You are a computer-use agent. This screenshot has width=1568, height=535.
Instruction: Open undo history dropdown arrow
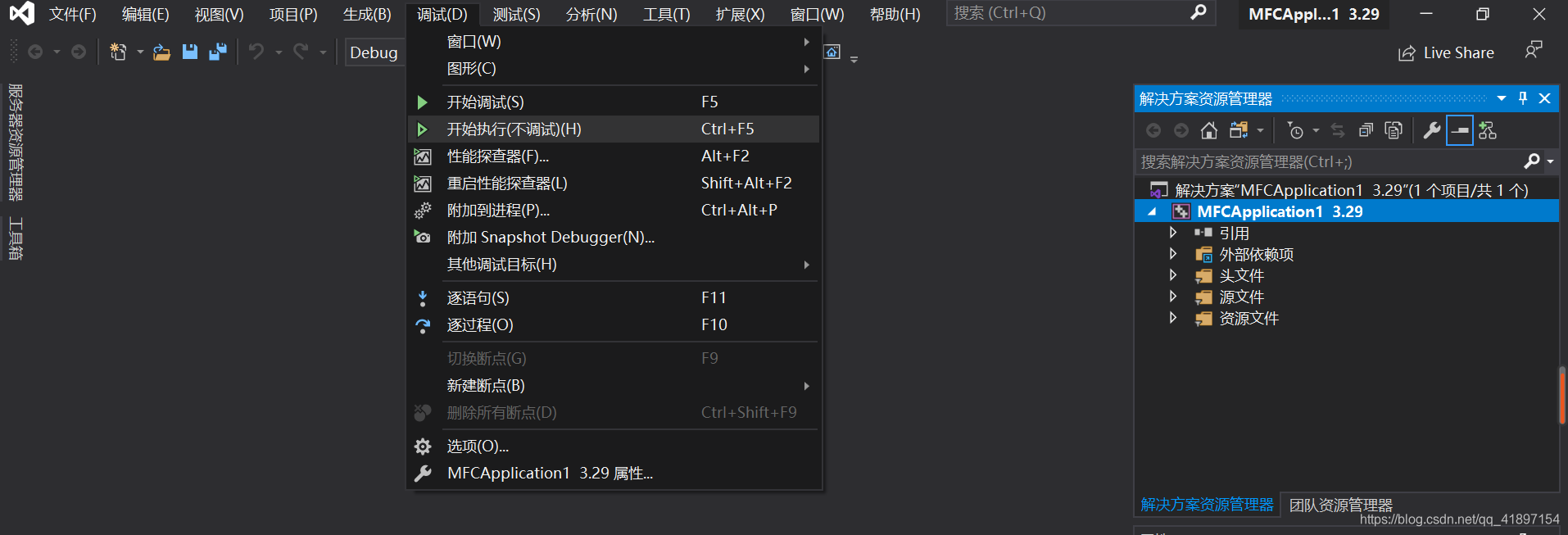pyautogui.click(x=279, y=52)
